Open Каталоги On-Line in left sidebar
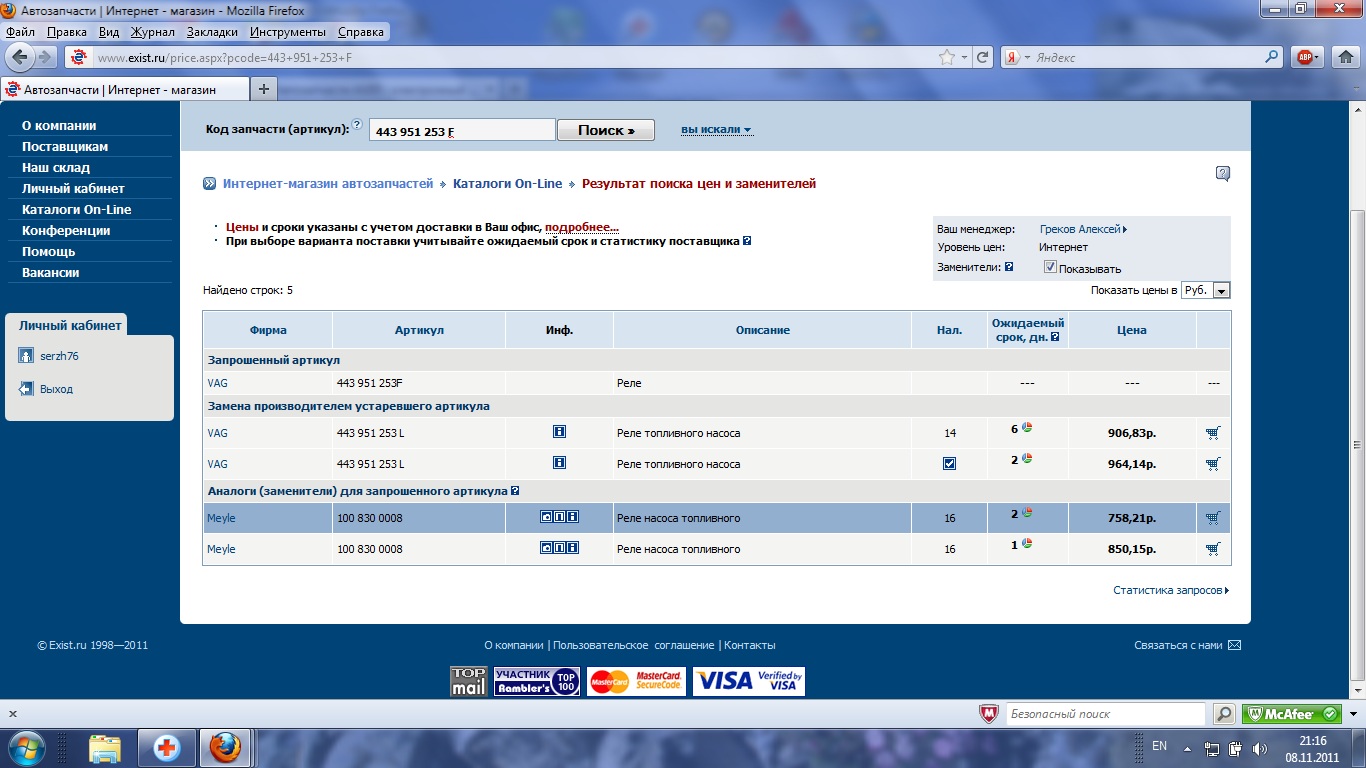1366x768 pixels. coord(76,209)
